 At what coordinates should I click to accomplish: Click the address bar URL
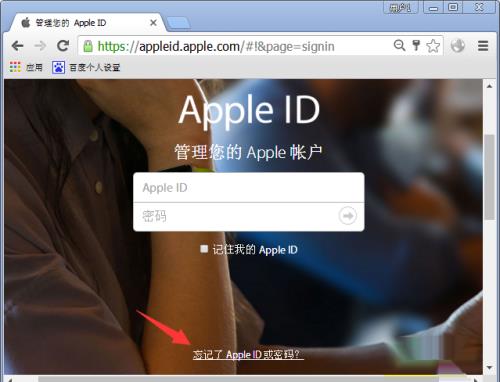[x=216, y=46]
